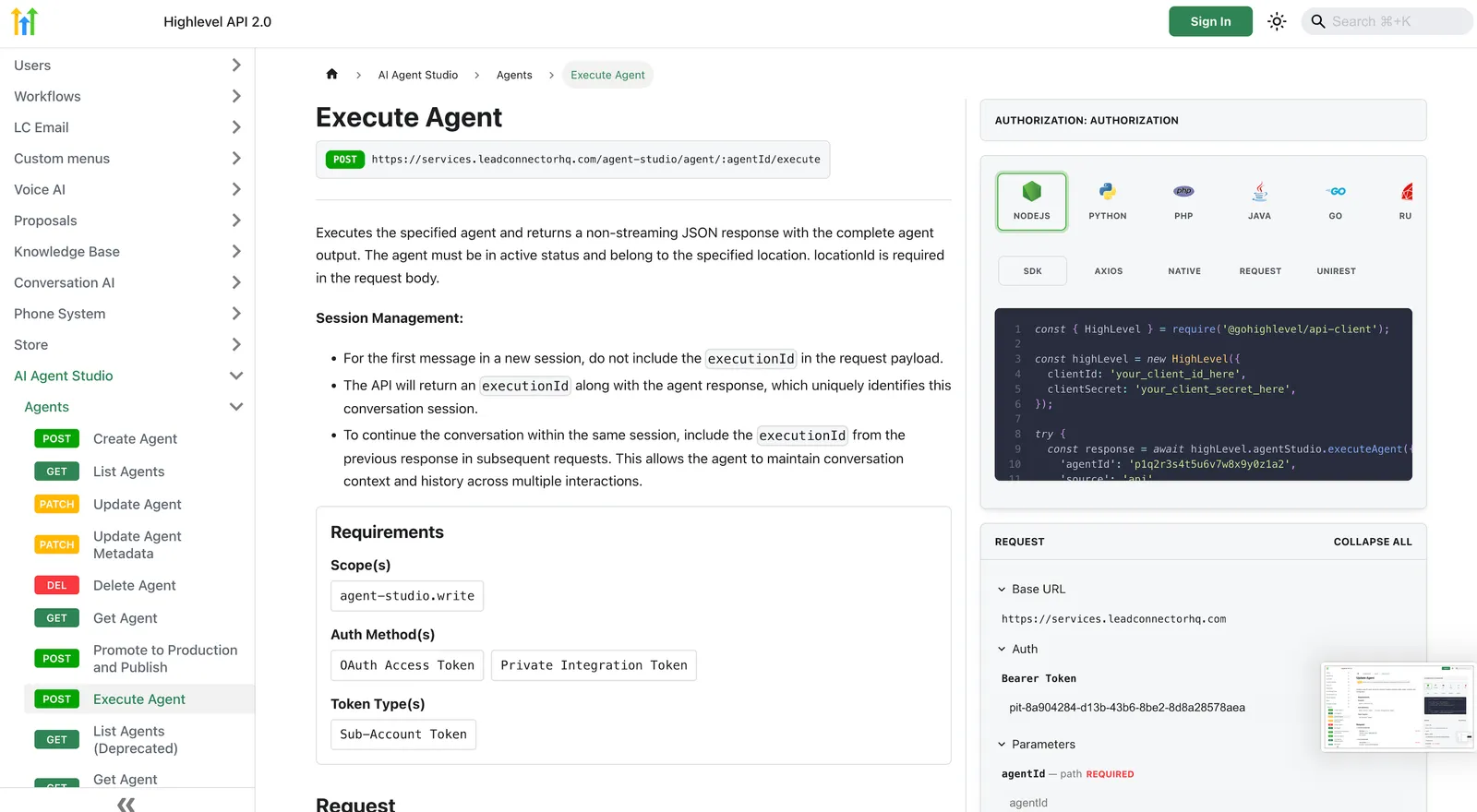
Task: Expand the Knowledge Base section
Action: point(236,252)
